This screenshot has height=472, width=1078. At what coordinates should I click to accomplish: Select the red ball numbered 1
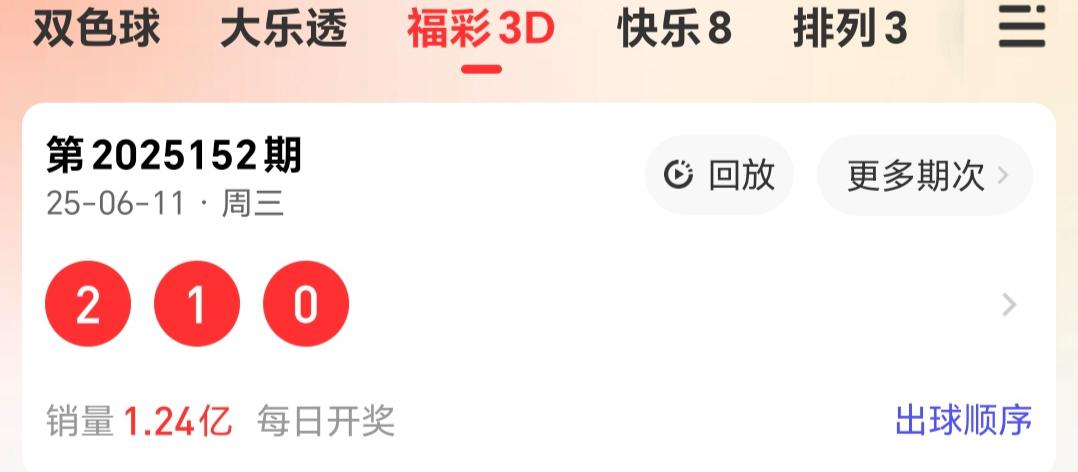click(197, 304)
